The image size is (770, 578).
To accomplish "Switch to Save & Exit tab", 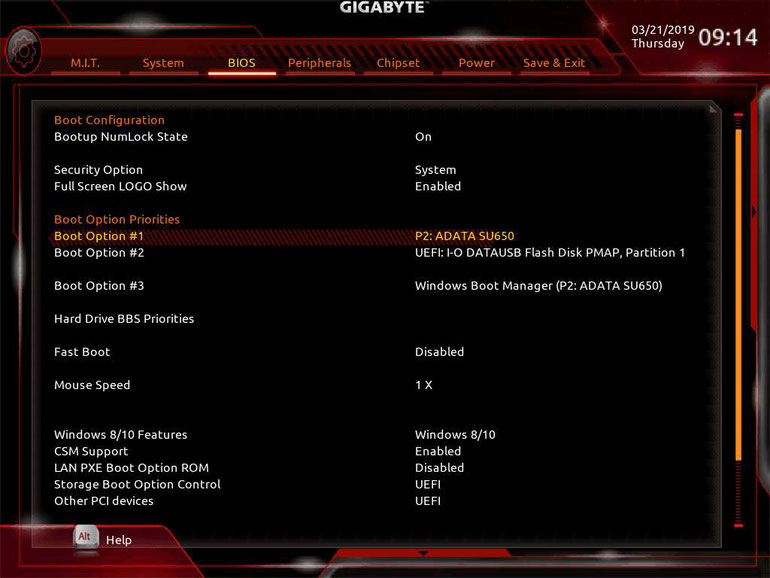I will point(554,63).
